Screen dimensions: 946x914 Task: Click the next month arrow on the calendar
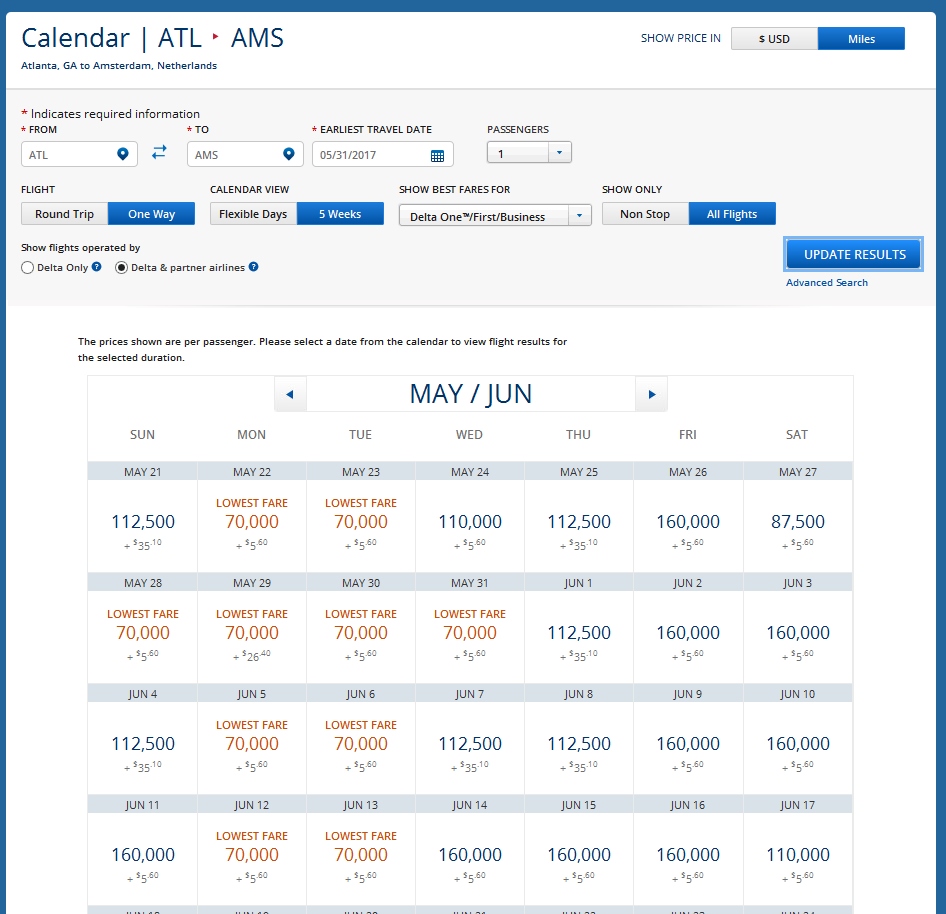pyautogui.click(x=651, y=394)
